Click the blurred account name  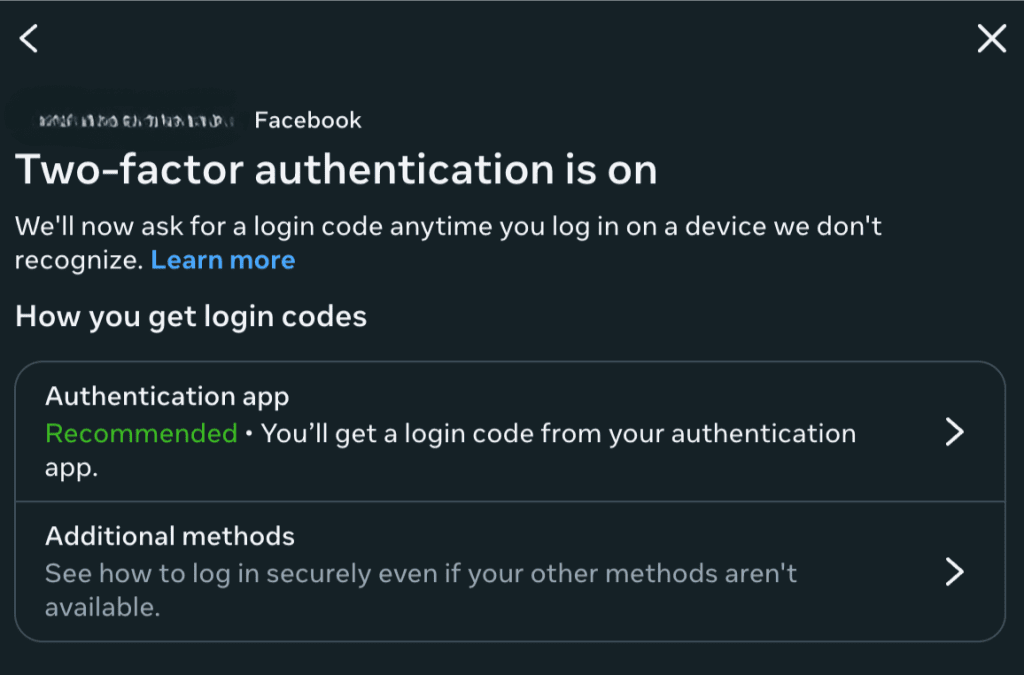pyautogui.click(x=135, y=121)
